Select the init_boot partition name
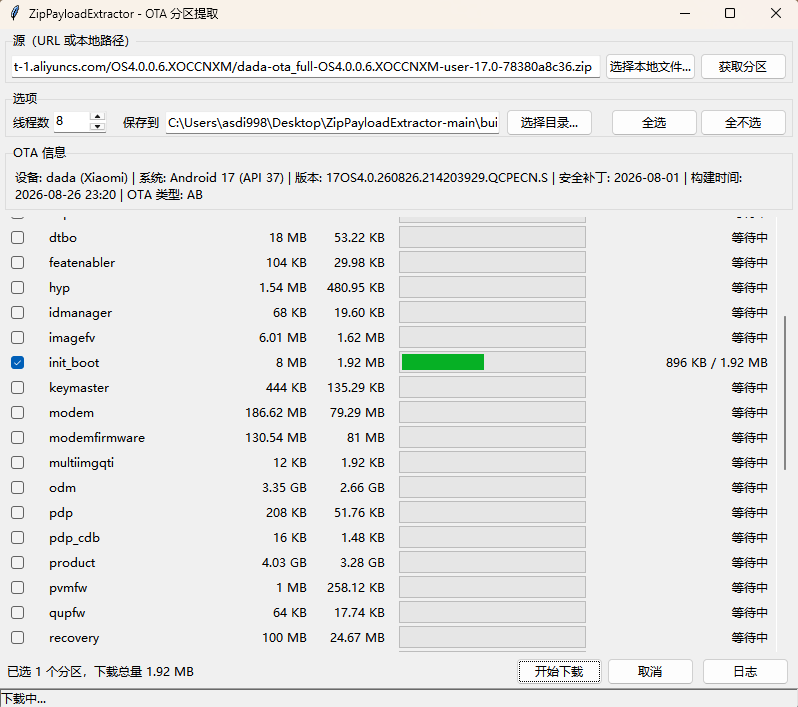The image size is (798, 707). point(74,362)
